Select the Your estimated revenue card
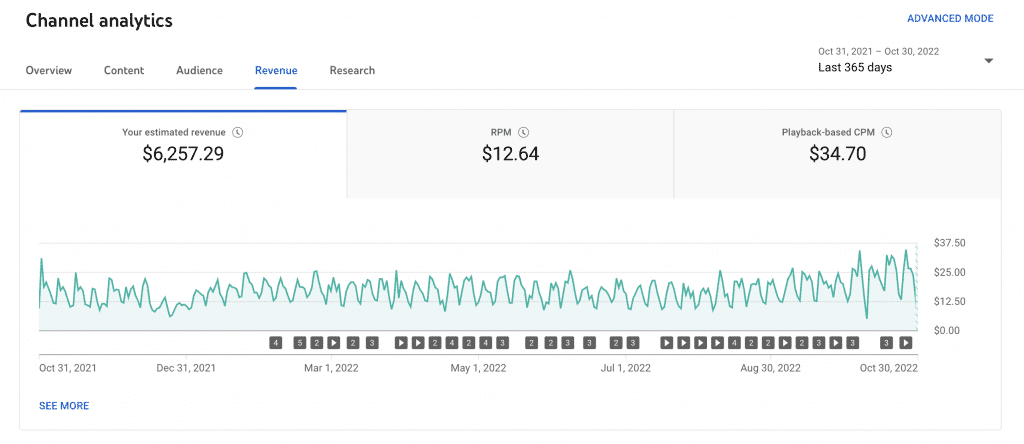Screen dimensions: 1024x444 (183, 154)
